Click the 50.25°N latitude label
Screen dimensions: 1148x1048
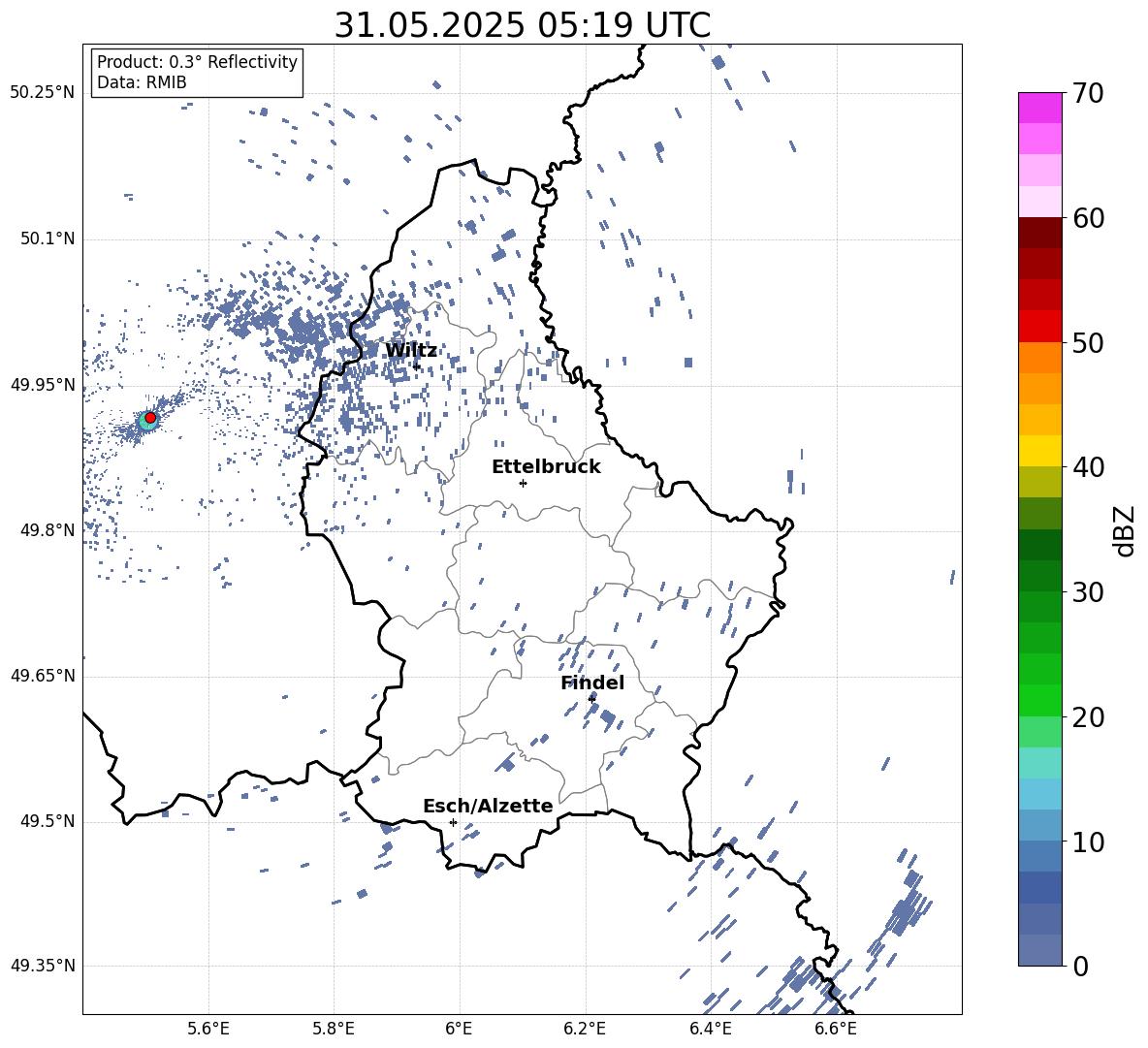coord(42,93)
